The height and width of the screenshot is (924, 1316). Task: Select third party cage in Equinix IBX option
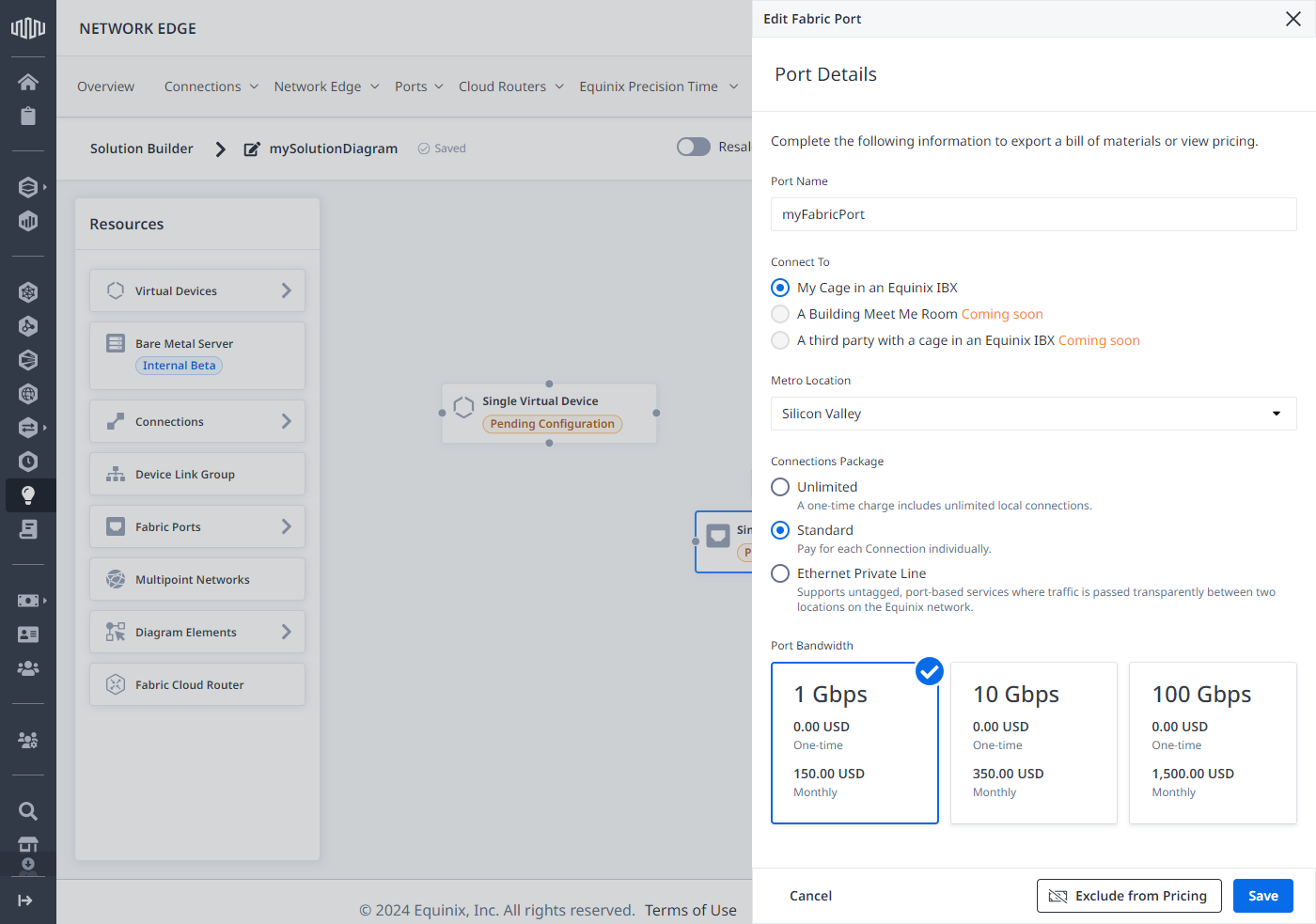(780, 340)
